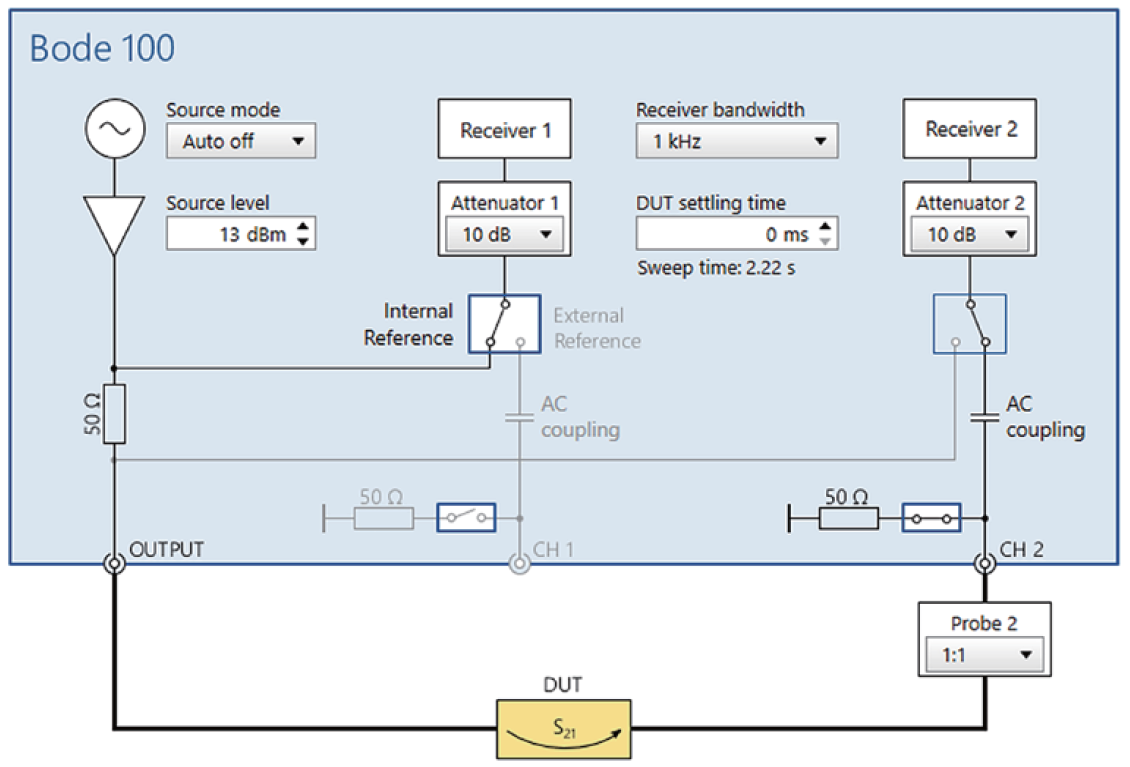Decrease the Source level with the down arrow
The width and height of the screenshot is (1130, 767).
coord(303,241)
